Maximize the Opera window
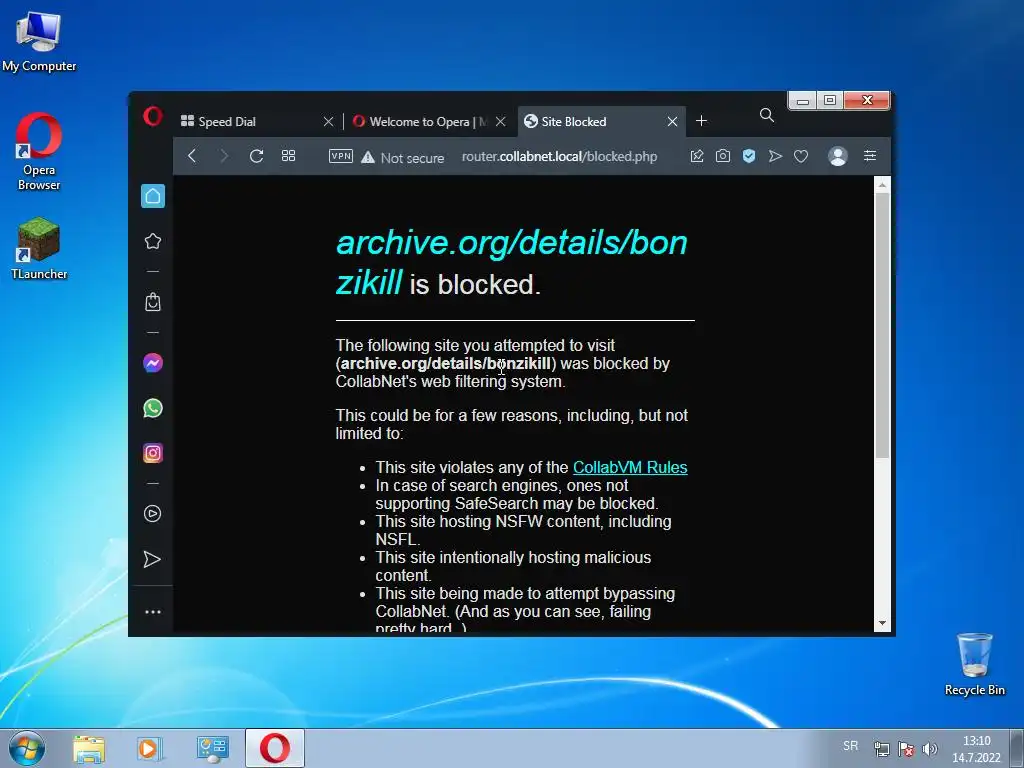This screenshot has height=768, width=1024. (830, 101)
